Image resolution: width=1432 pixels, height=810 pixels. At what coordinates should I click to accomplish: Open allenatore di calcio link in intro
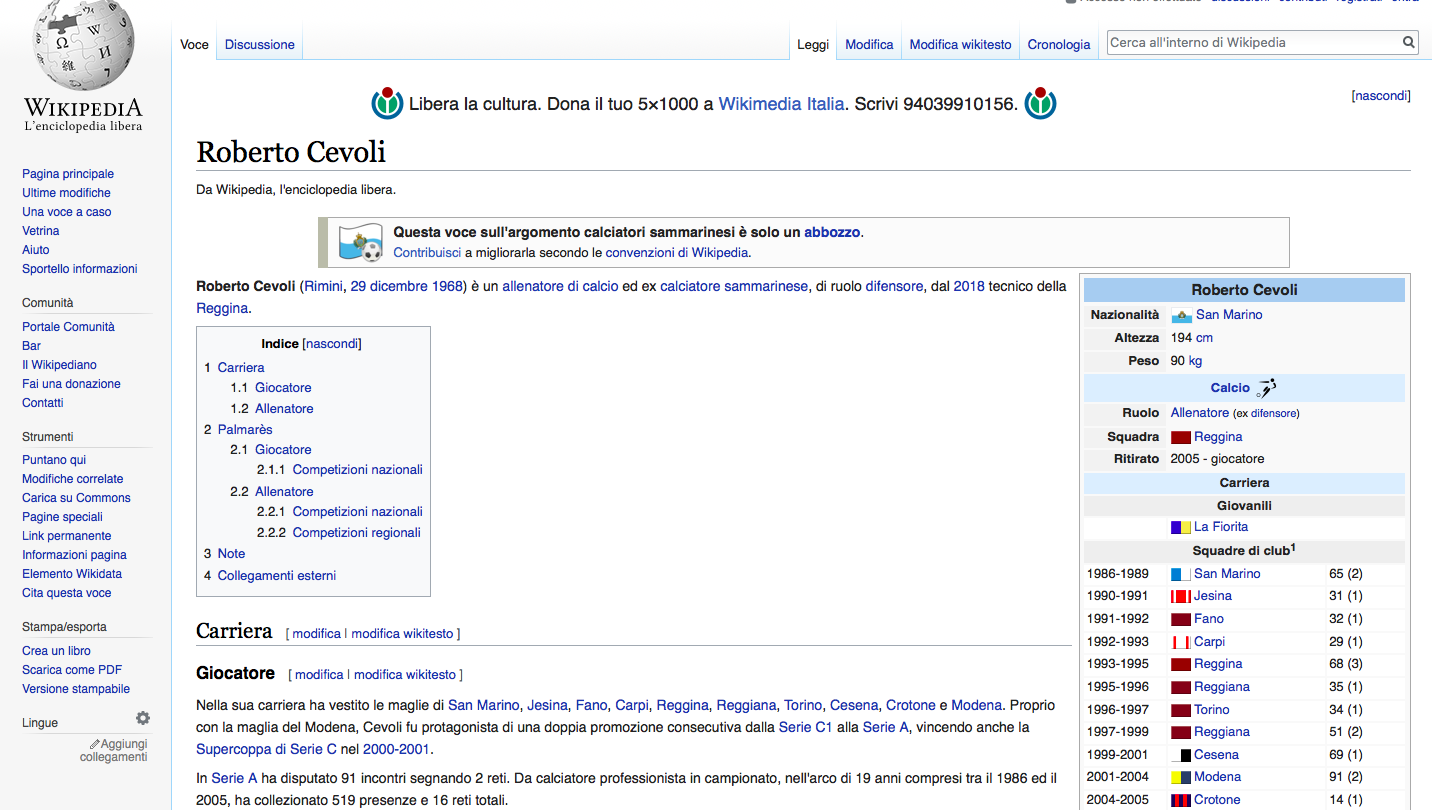point(560,286)
